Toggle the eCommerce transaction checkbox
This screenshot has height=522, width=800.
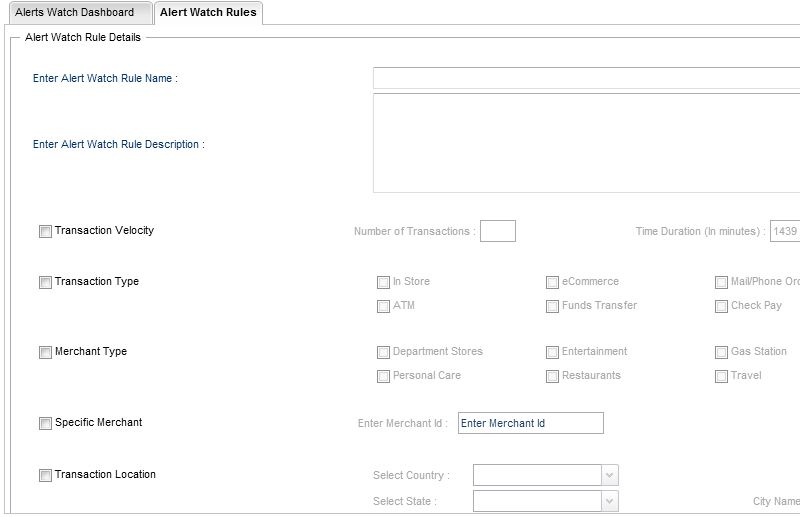[552, 282]
